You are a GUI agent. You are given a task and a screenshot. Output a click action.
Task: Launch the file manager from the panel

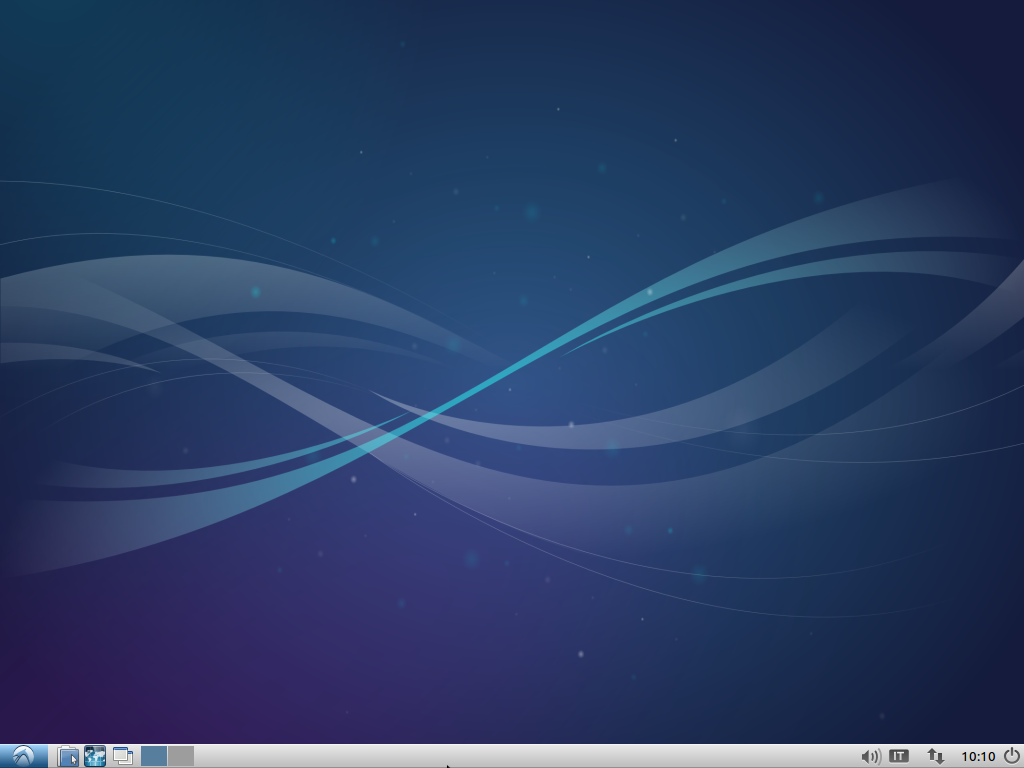pos(68,756)
